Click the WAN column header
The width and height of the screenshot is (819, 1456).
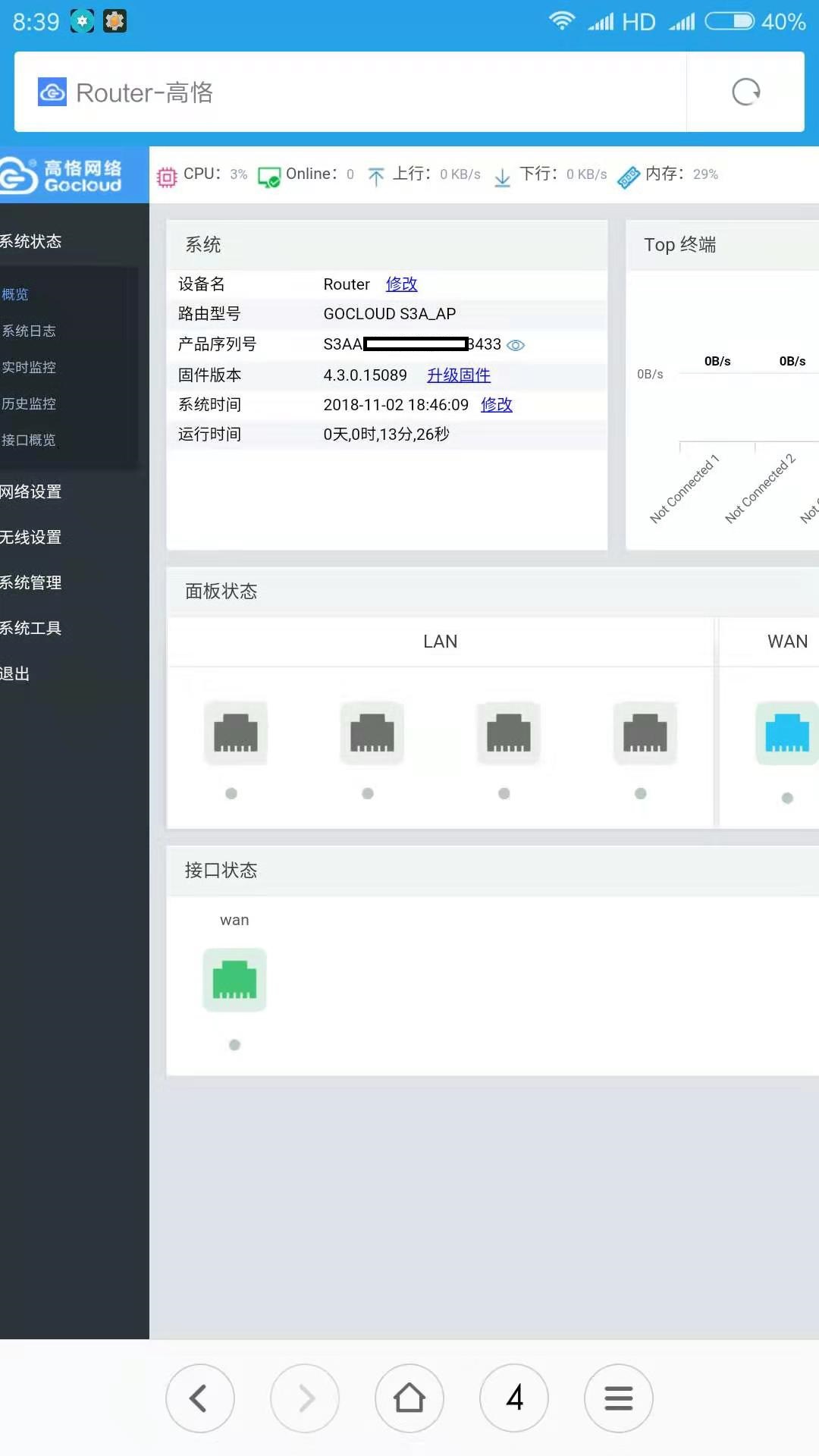[787, 642]
